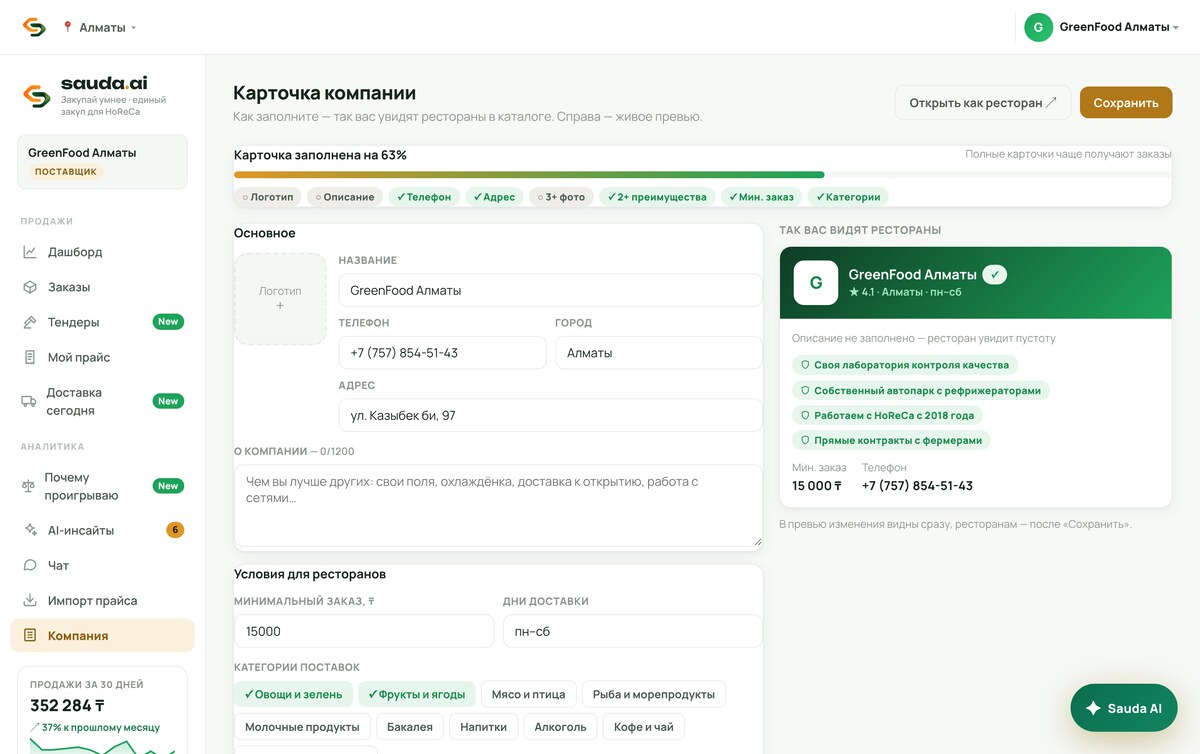Click the Своя лаборатория контроля качества tag
The width and height of the screenshot is (1200, 754).
(x=905, y=365)
